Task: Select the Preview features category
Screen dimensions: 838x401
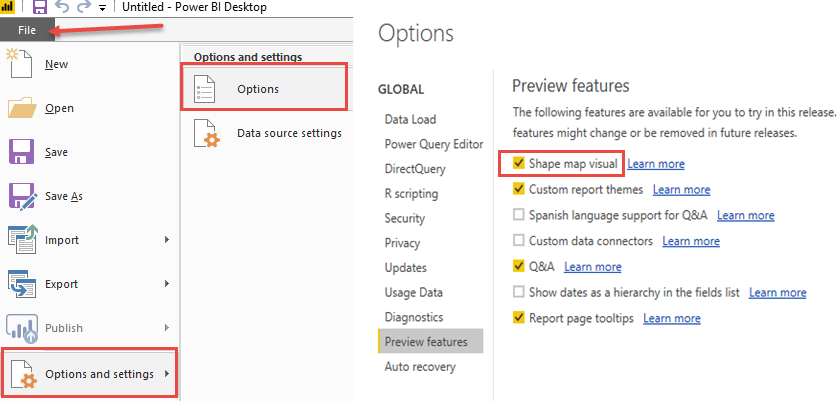Action: (425, 342)
